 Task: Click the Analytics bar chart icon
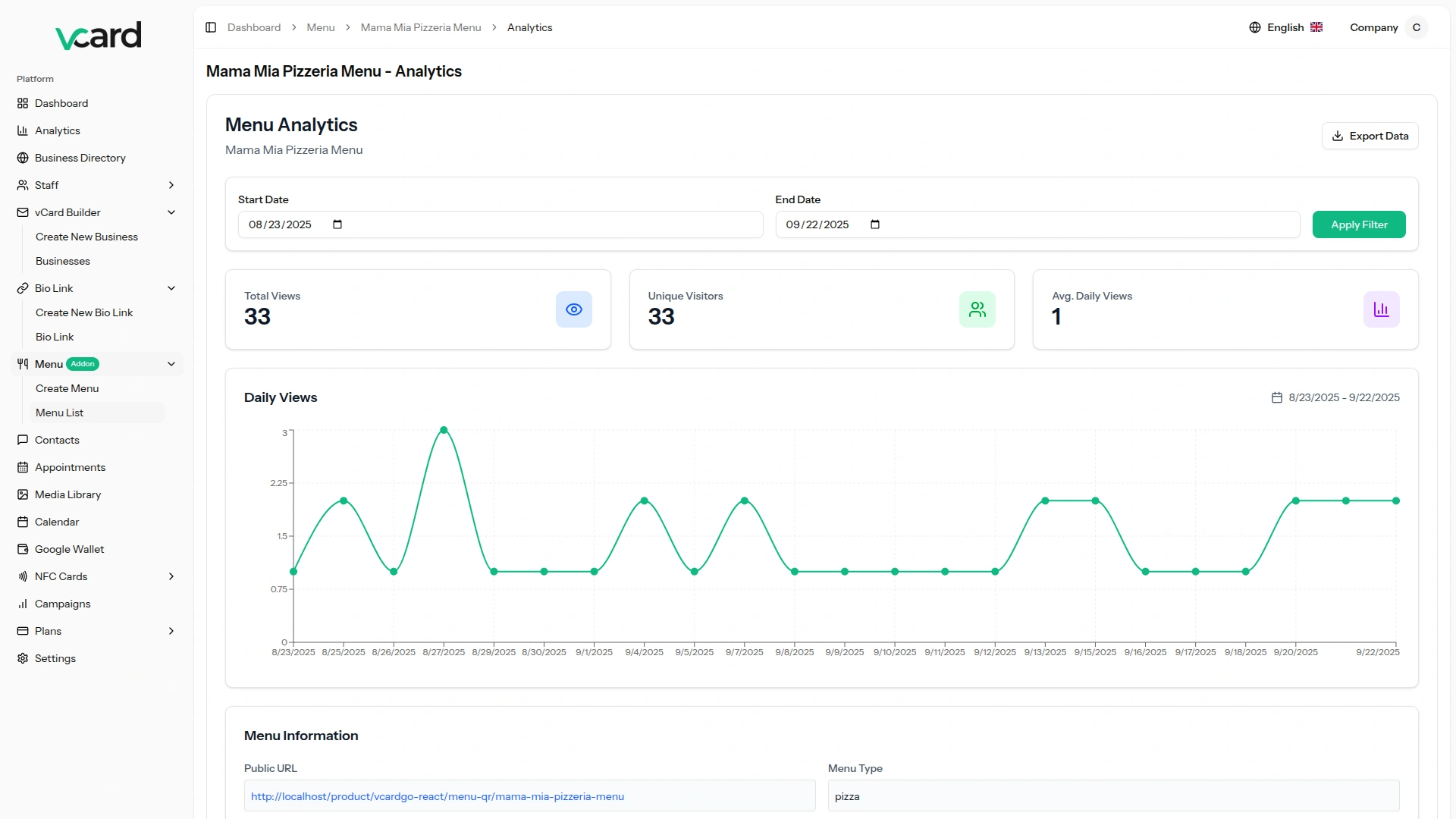point(23,130)
